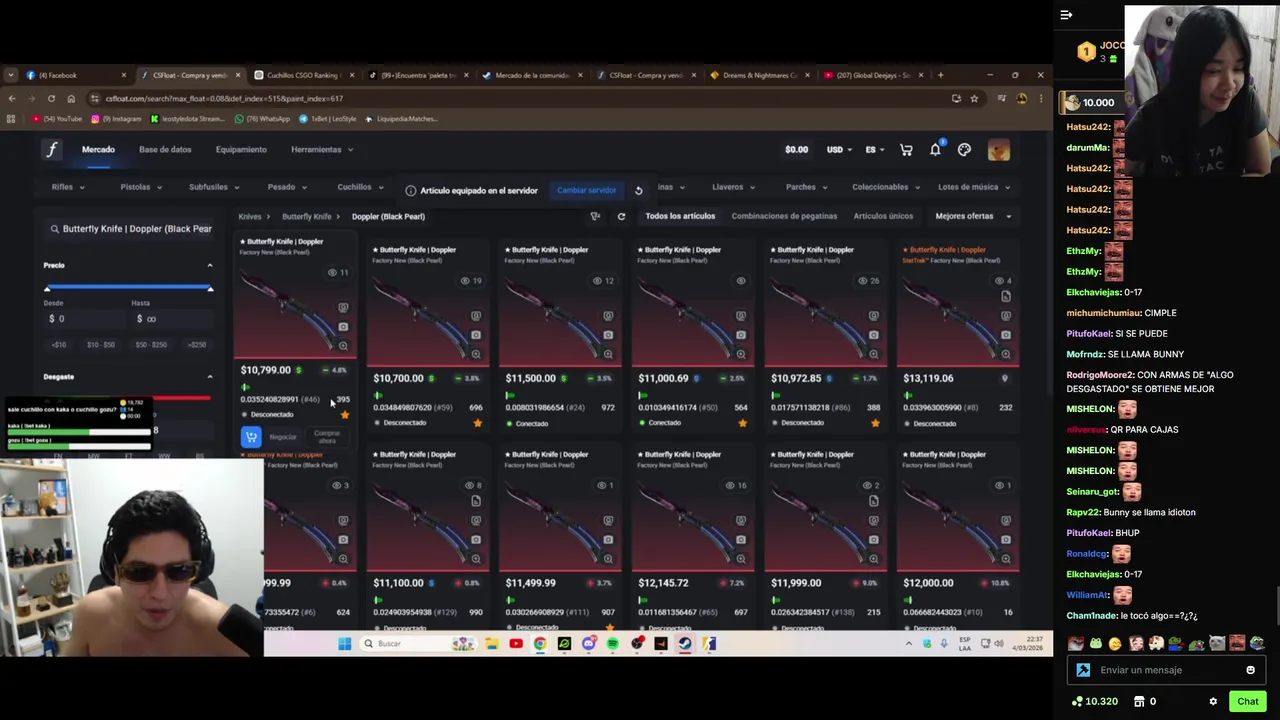The image size is (1280, 720).
Task: Toggle favorite star on $11,000.69 knife
Action: click(x=742, y=424)
